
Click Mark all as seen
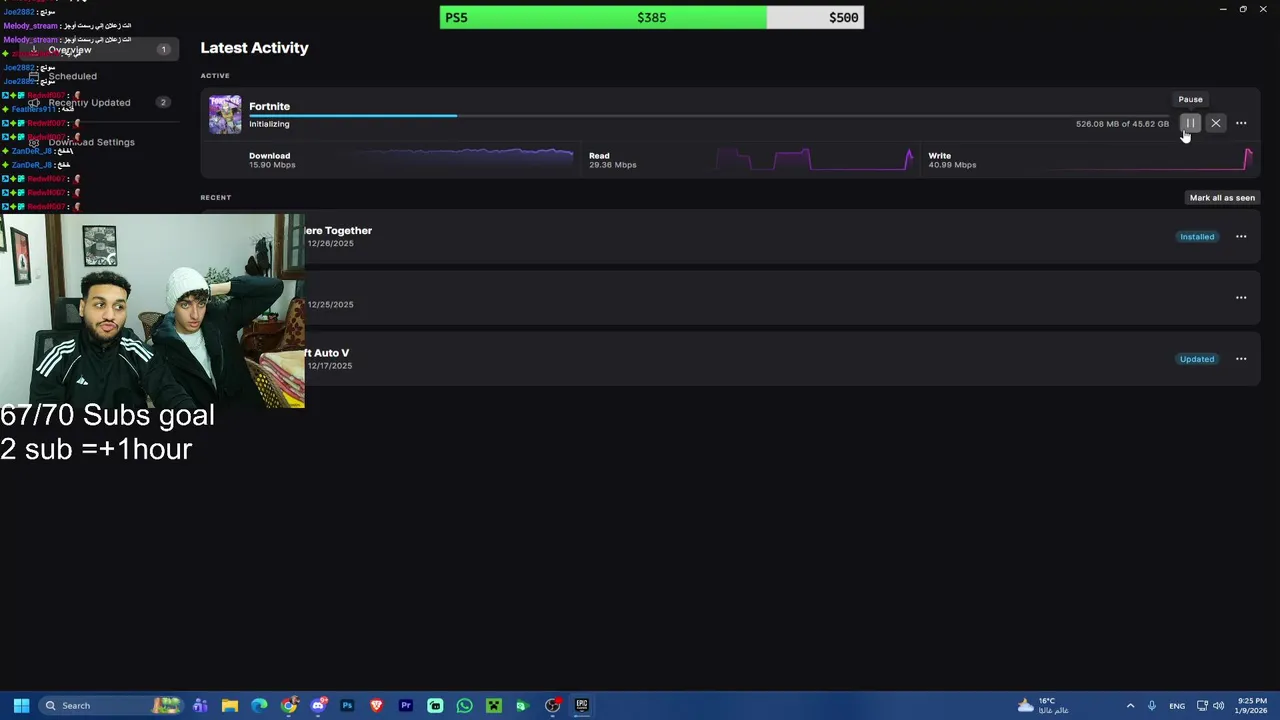tap(1222, 198)
